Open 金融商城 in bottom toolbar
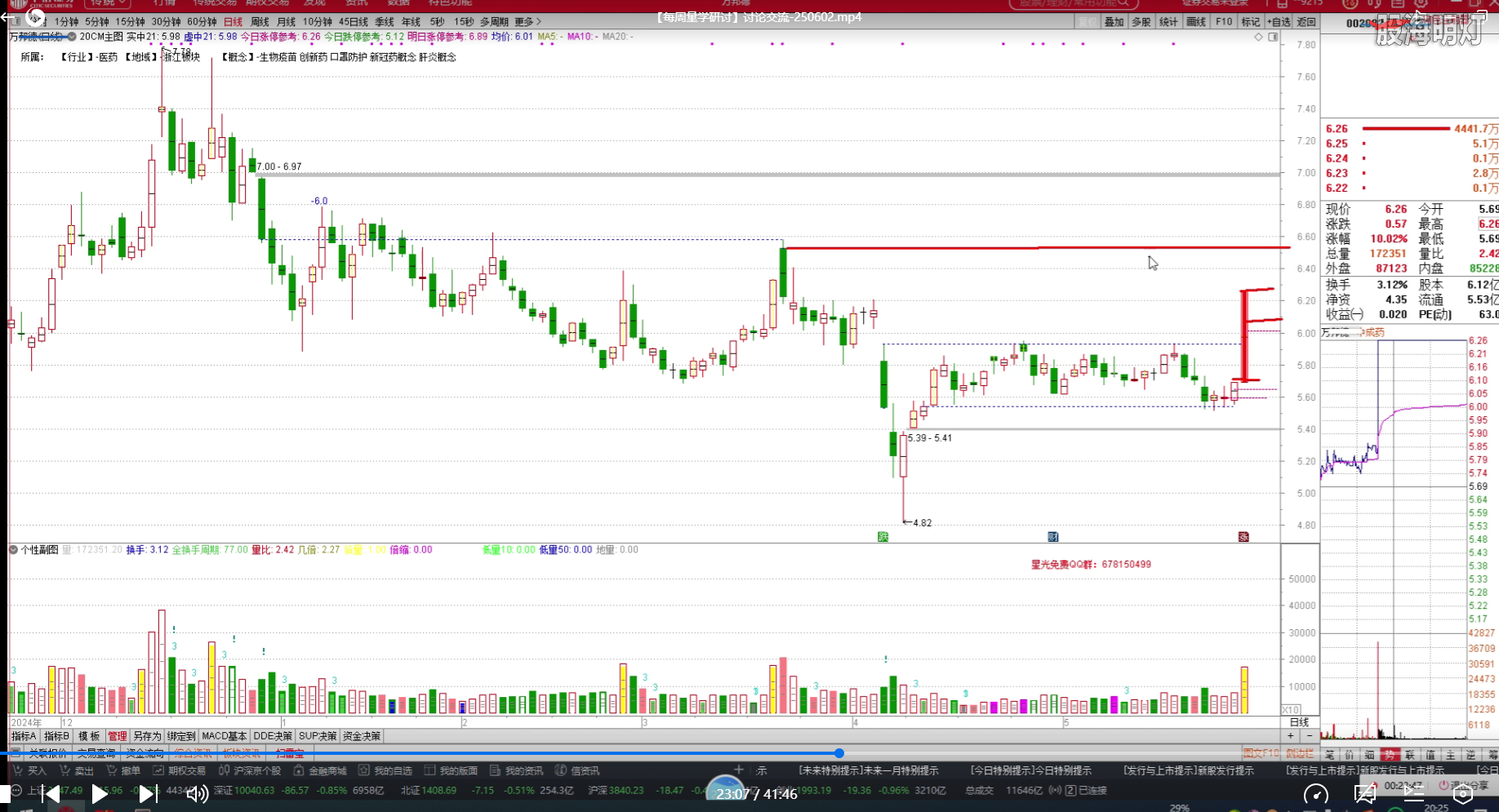Image resolution: width=1499 pixels, height=812 pixels. click(320, 770)
